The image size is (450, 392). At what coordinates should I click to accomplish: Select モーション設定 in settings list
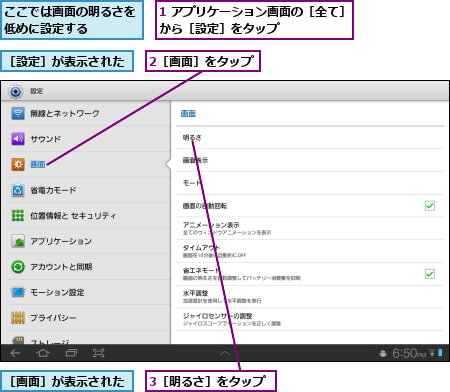tap(88, 292)
